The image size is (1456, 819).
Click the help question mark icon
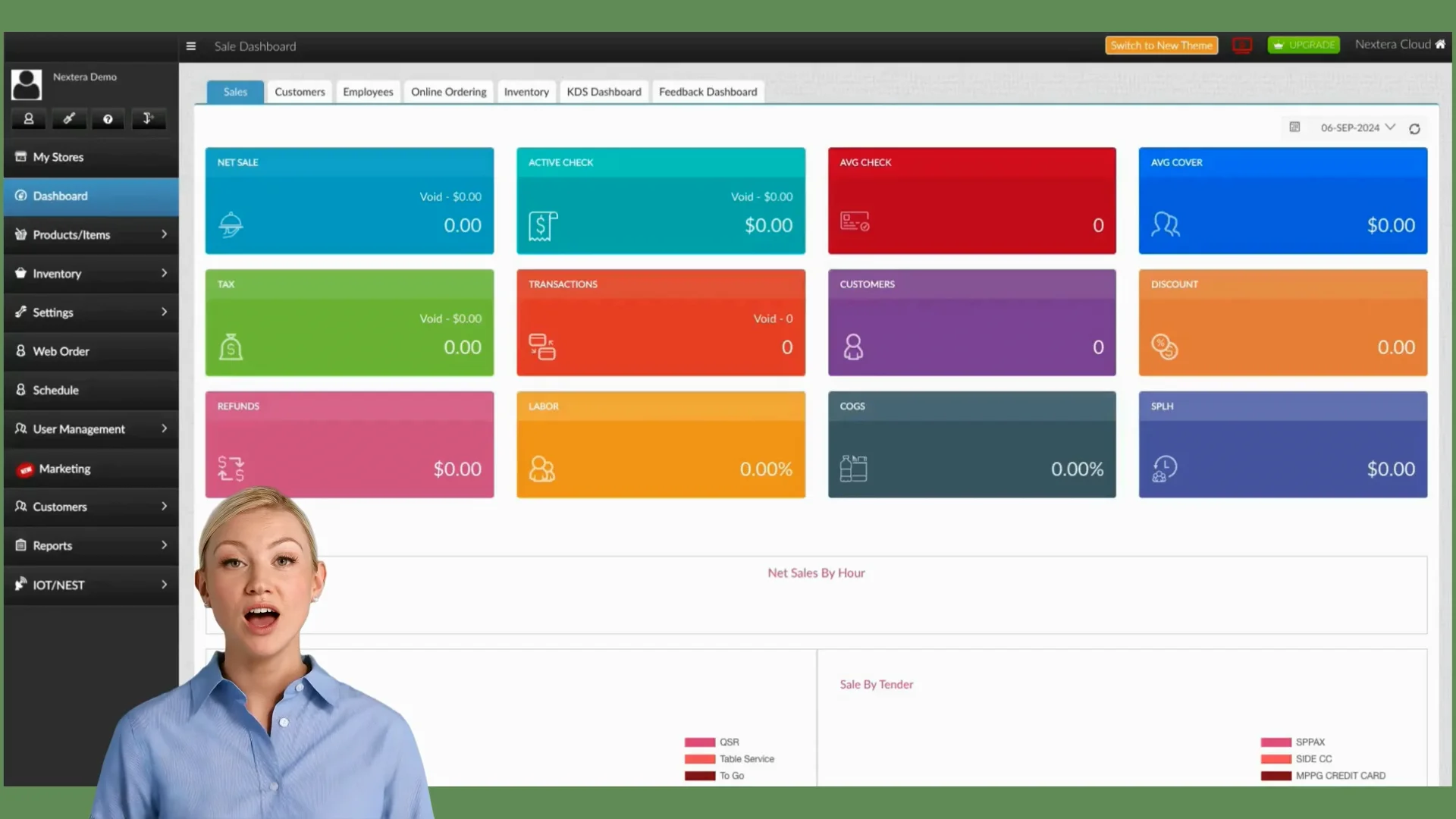pos(108,119)
